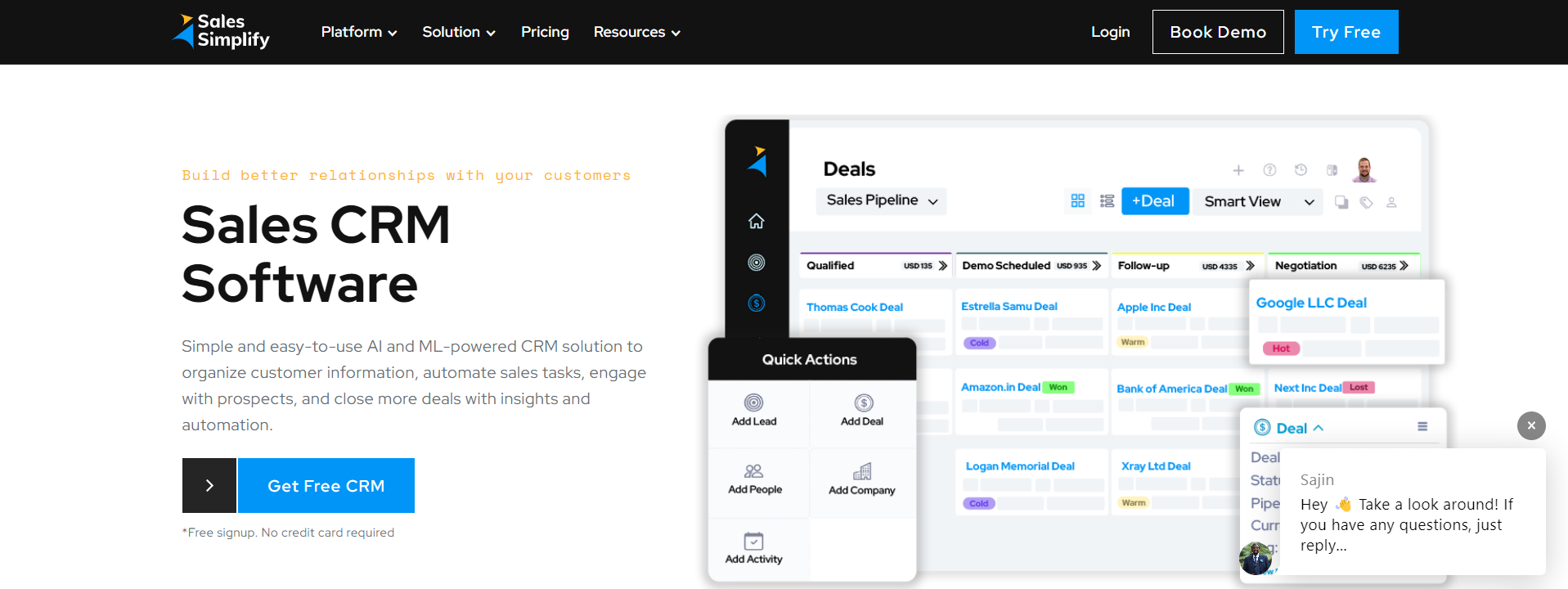Open Xray Ltd Deal
The image size is (1568, 589).
[x=1156, y=466]
